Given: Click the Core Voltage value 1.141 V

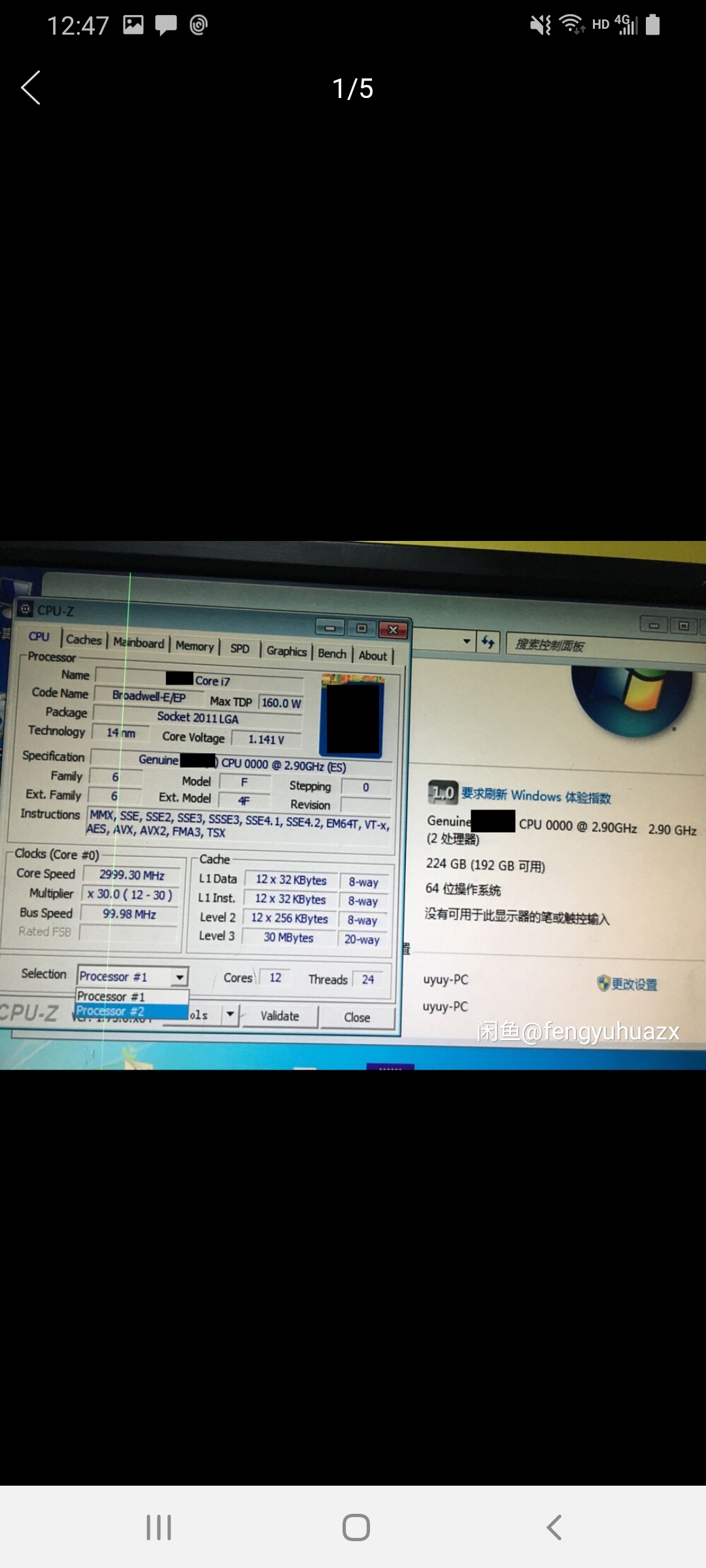Looking at the screenshot, I should tap(266, 739).
